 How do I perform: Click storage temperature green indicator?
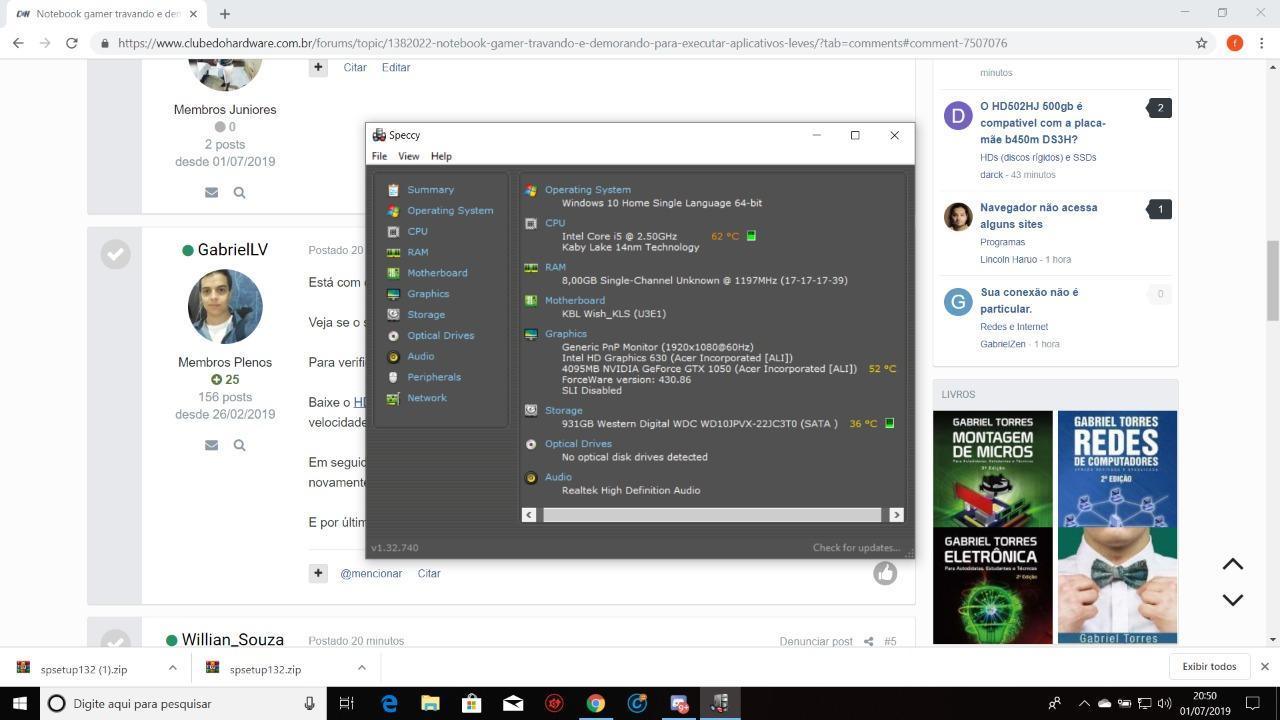click(889, 423)
